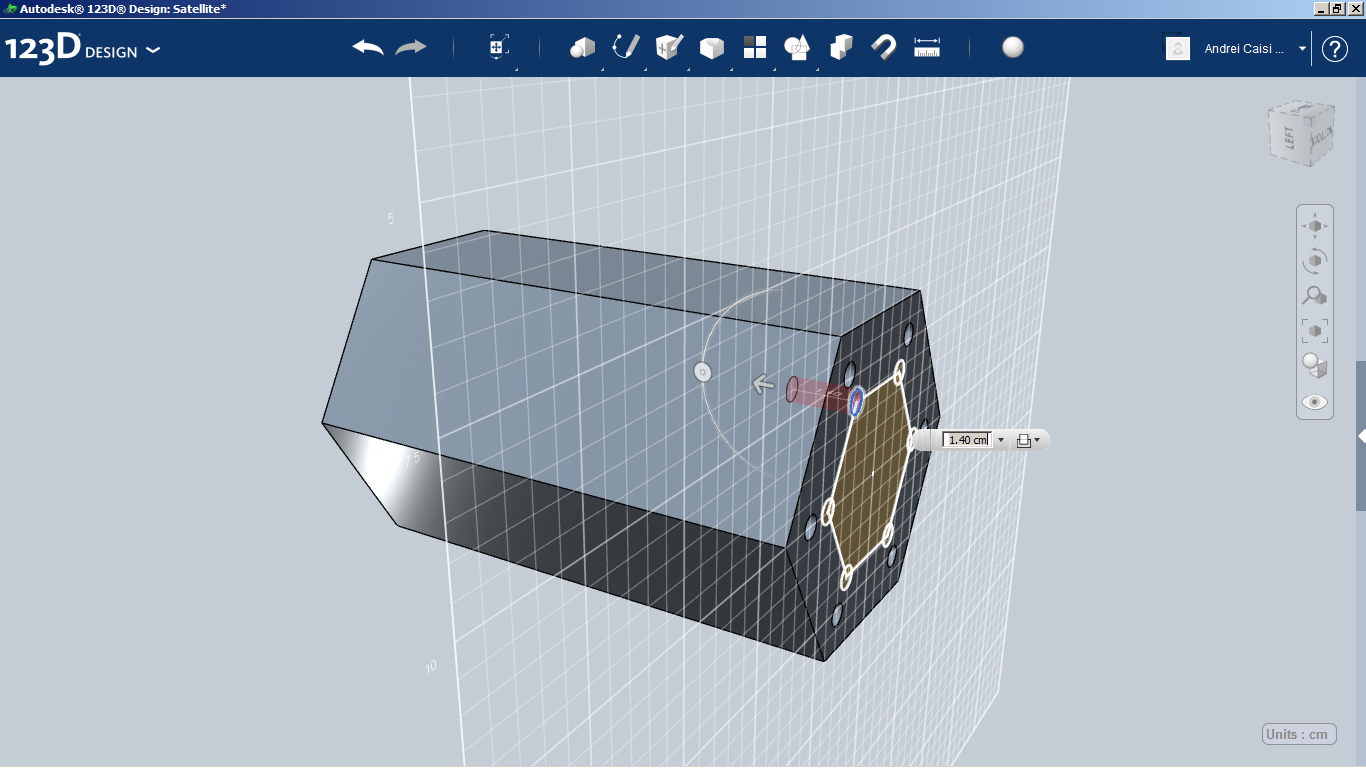Image resolution: width=1366 pixels, height=768 pixels.
Task: Click the user profile avatar
Action: [x=1178, y=48]
